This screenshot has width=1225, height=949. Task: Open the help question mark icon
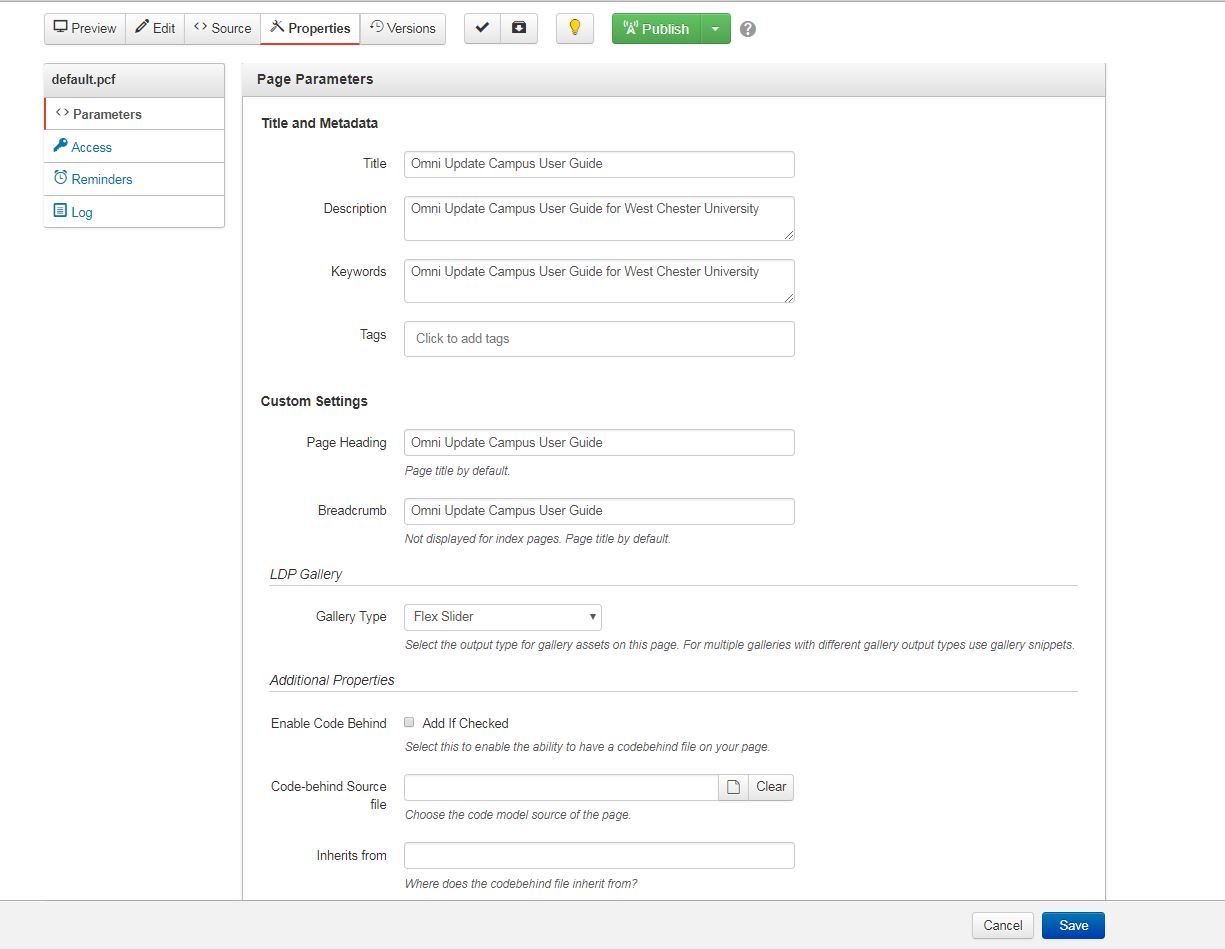coord(748,29)
